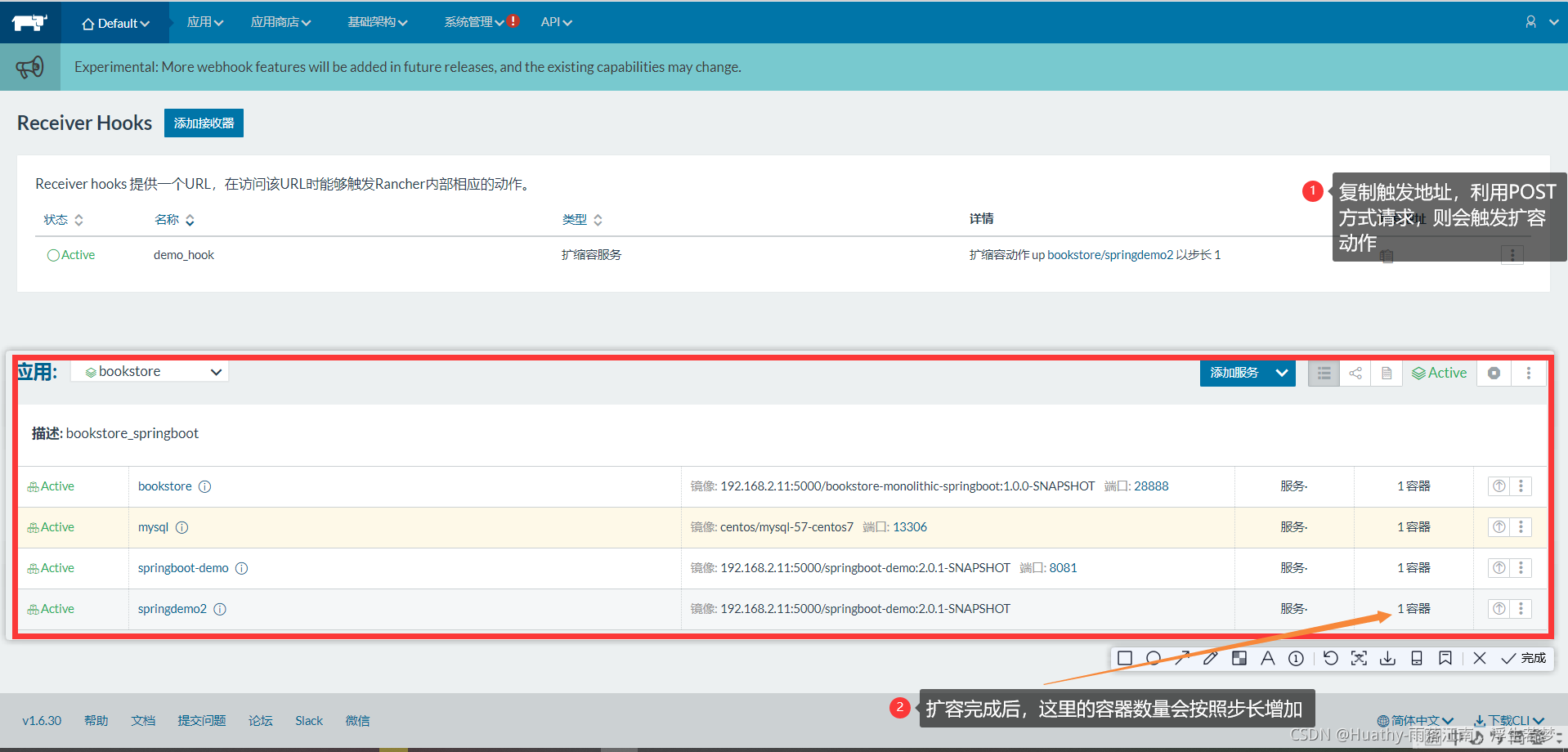Open the 系统管理 menu
This screenshot has height=752, width=1568.
[x=475, y=22]
